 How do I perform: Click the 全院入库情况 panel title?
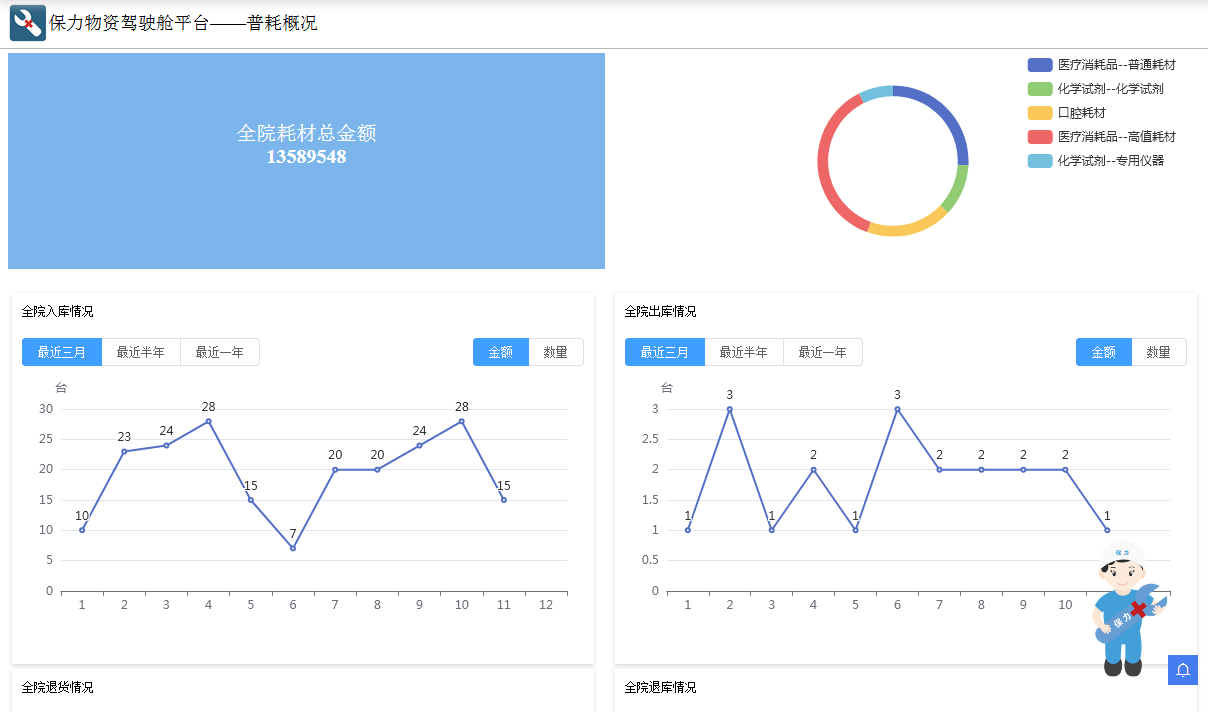pos(58,312)
